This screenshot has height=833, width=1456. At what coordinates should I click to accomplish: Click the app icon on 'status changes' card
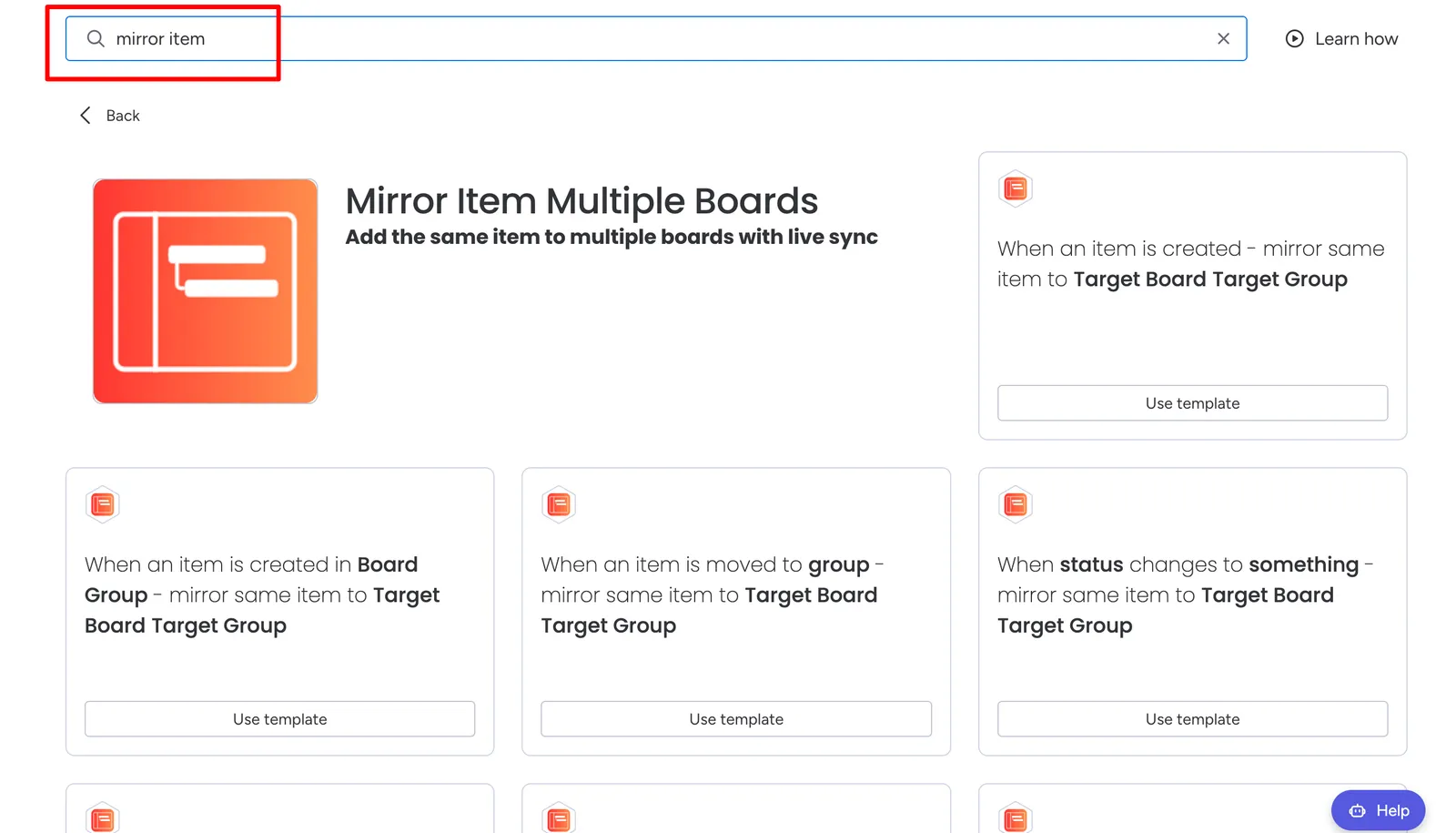(x=1015, y=504)
